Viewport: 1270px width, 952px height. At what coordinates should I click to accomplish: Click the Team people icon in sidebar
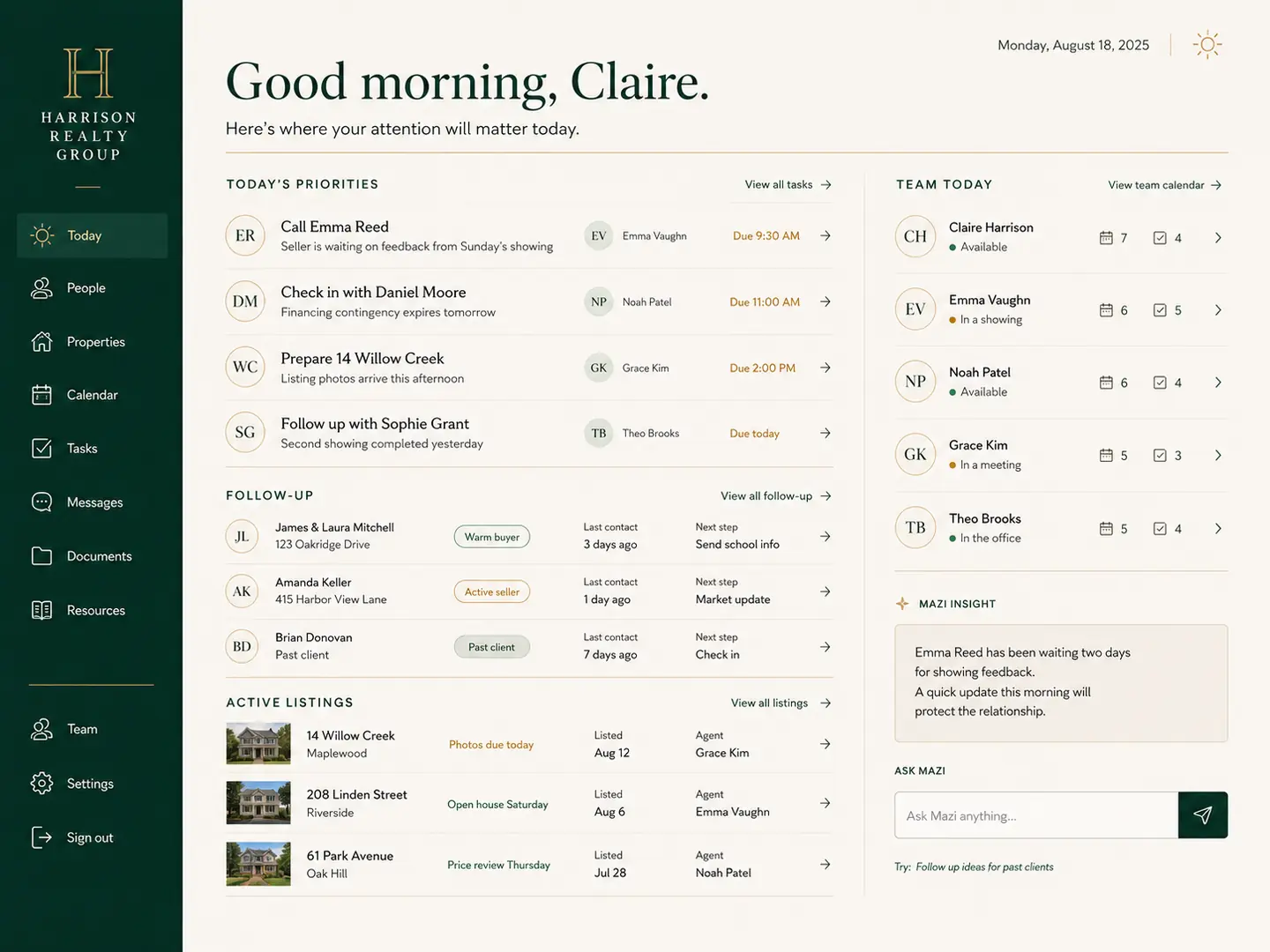41,729
